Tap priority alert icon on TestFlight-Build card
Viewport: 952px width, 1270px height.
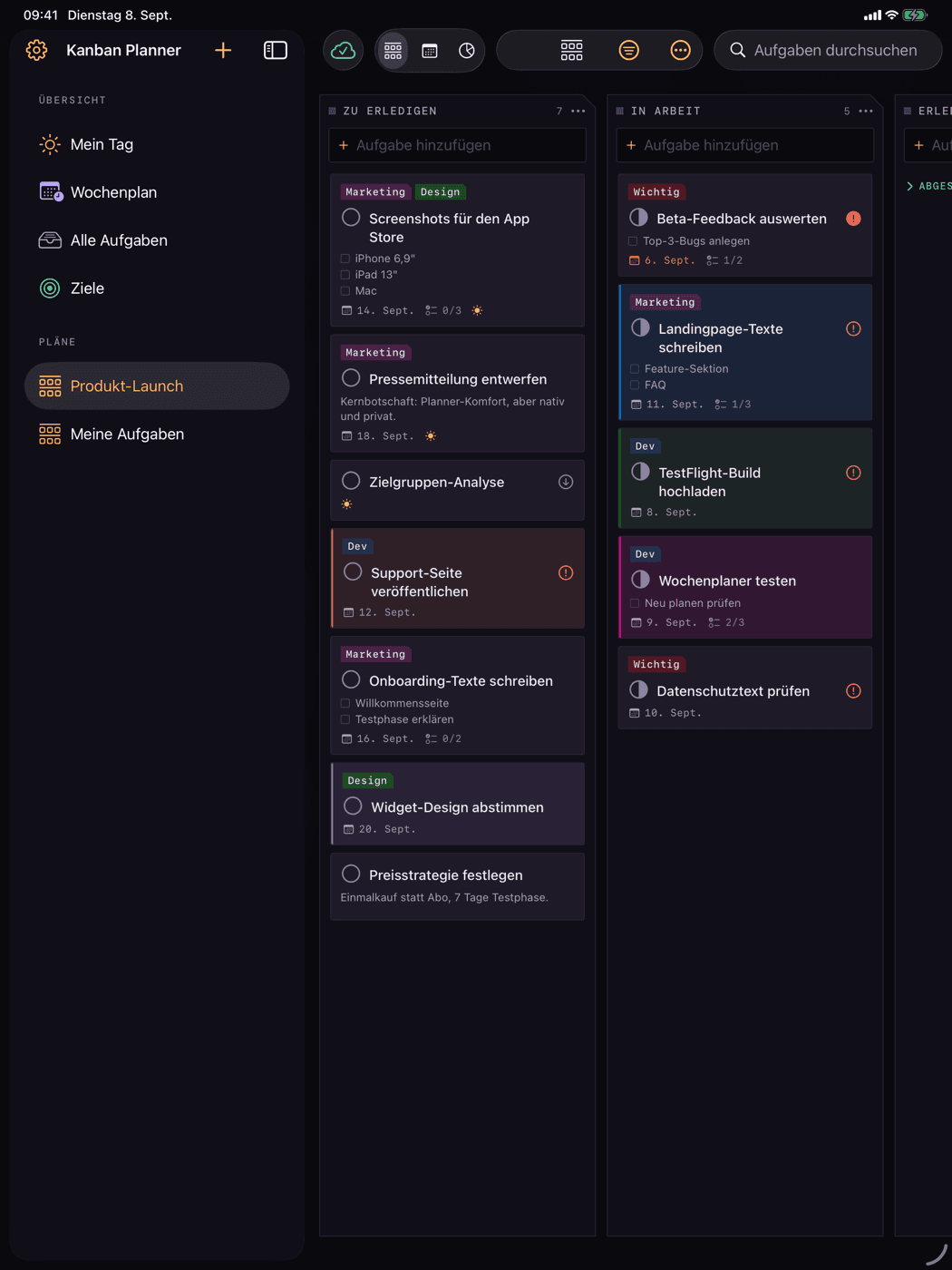853,473
